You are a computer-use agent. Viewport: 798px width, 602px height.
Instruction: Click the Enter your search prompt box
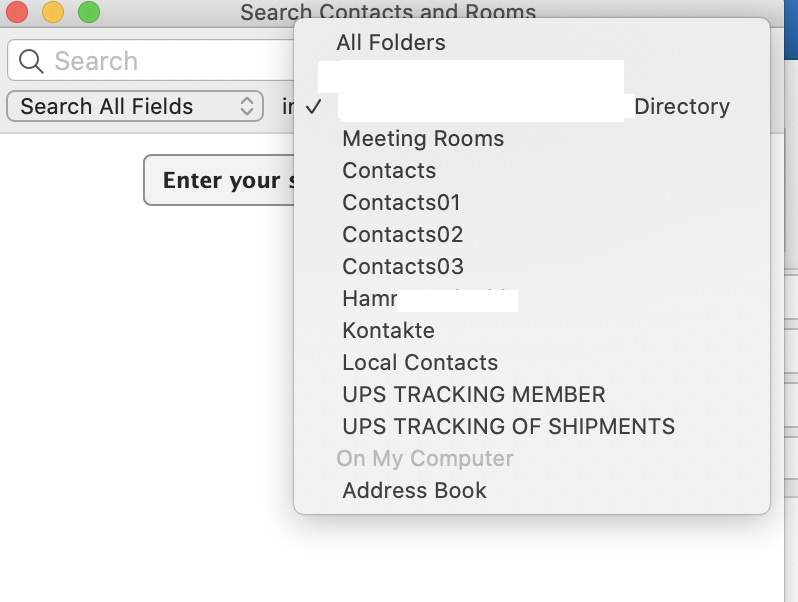(219, 180)
